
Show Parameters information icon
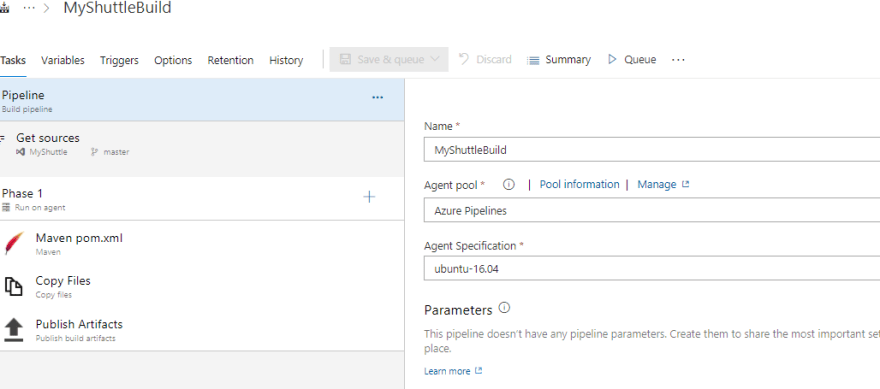504,308
